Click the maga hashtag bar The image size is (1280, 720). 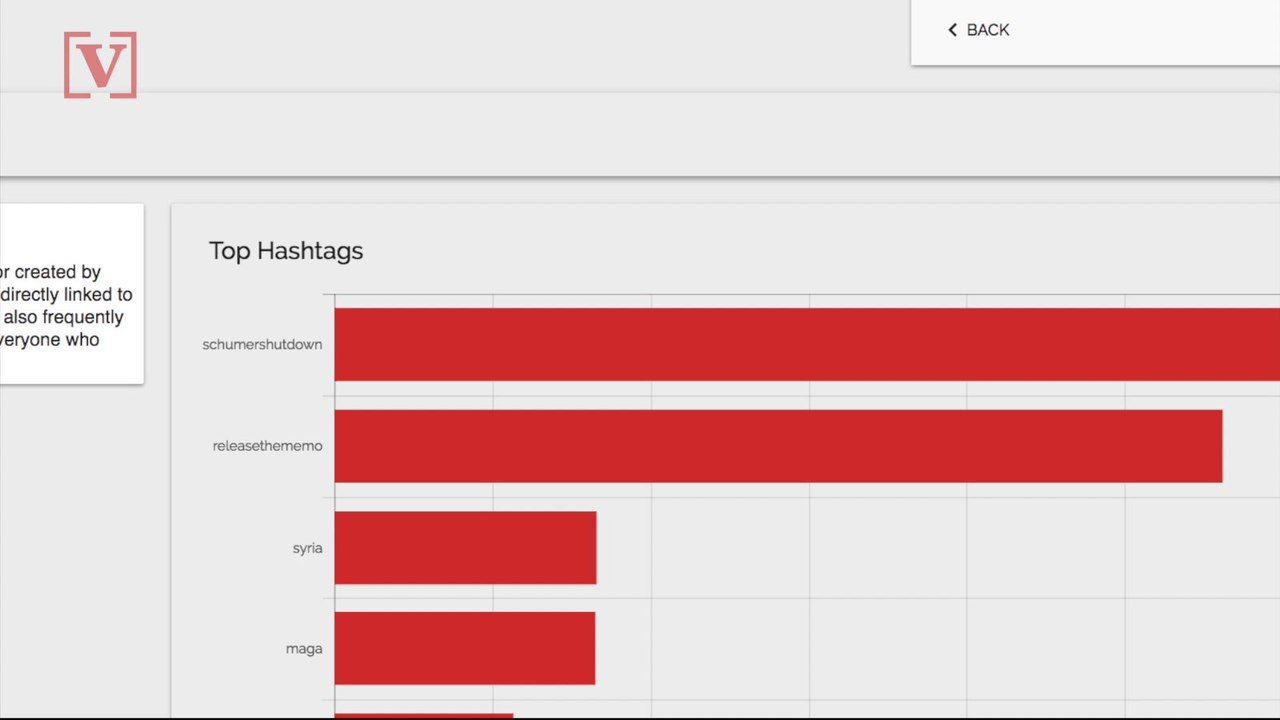[x=465, y=648]
